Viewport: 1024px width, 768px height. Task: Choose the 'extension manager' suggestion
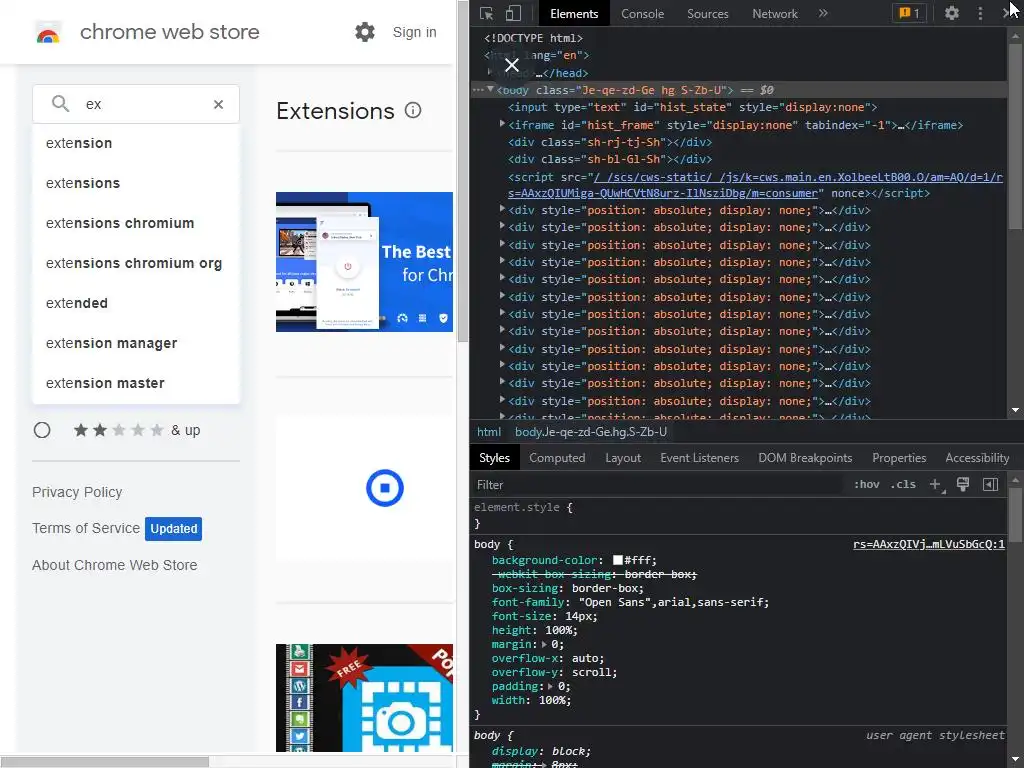point(136,343)
